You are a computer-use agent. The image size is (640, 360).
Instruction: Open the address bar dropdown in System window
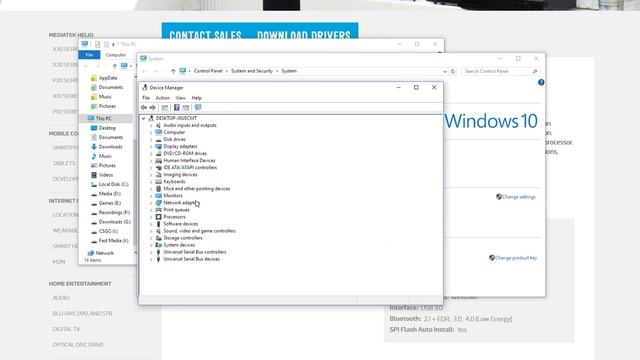click(x=445, y=71)
